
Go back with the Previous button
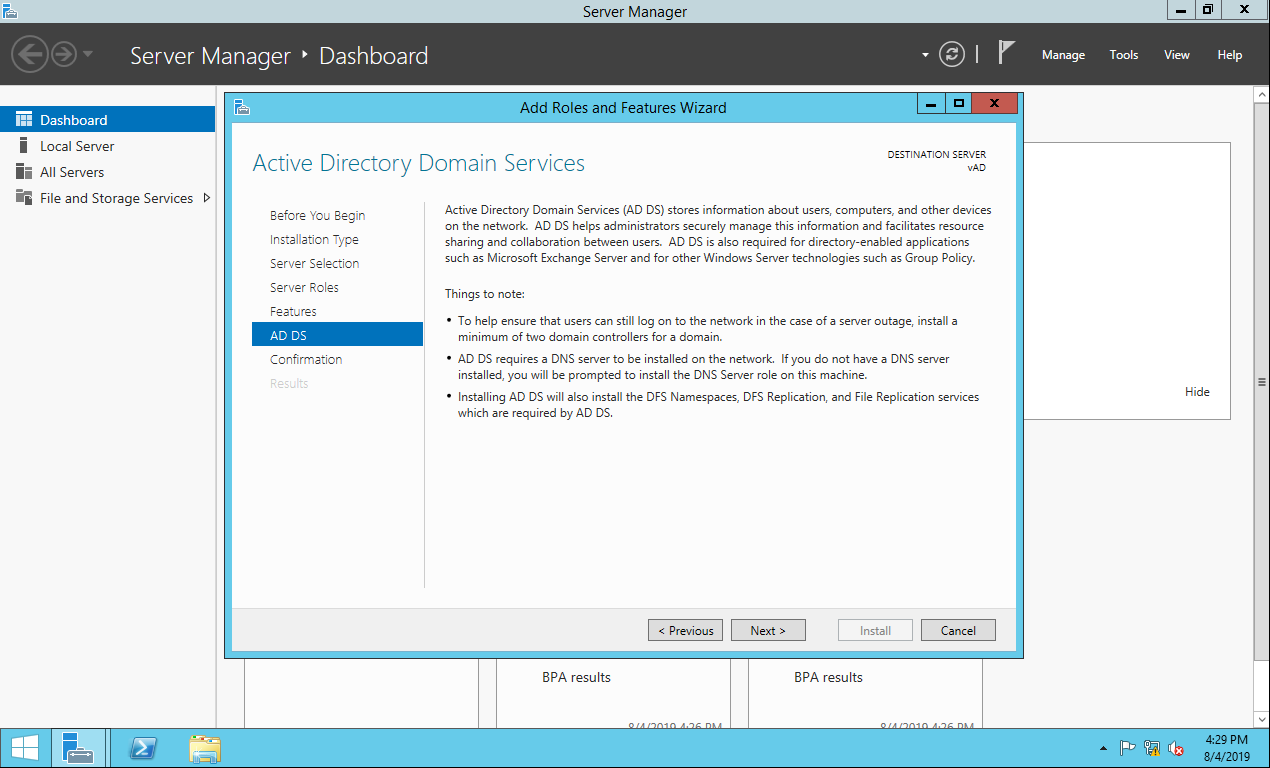click(686, 630)
